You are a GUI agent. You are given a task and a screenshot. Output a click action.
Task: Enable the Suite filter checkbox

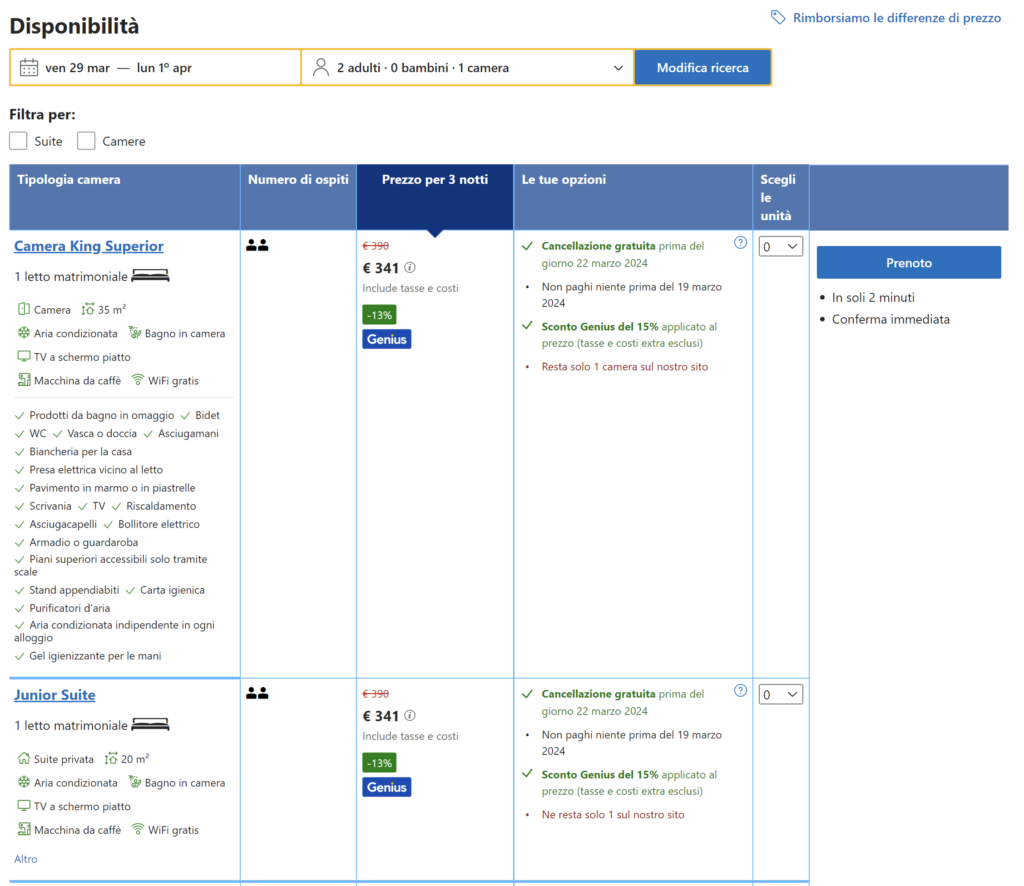(x=18, y=141)
